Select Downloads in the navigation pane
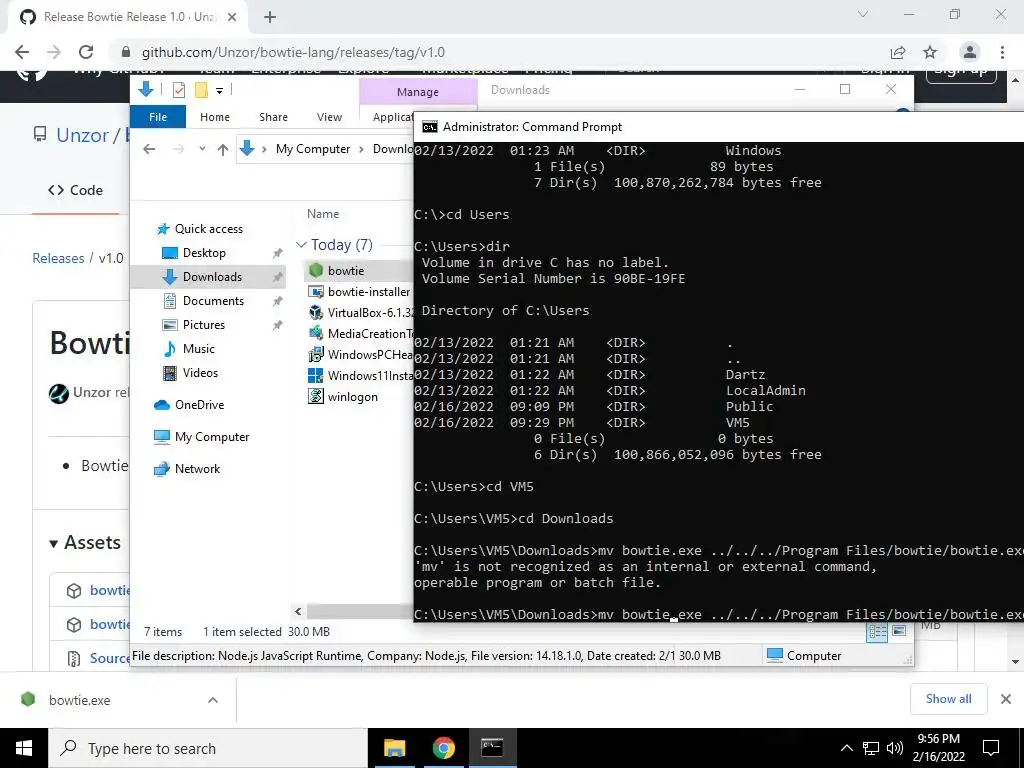Screen dimensions: 1024x768 (212, 277)
